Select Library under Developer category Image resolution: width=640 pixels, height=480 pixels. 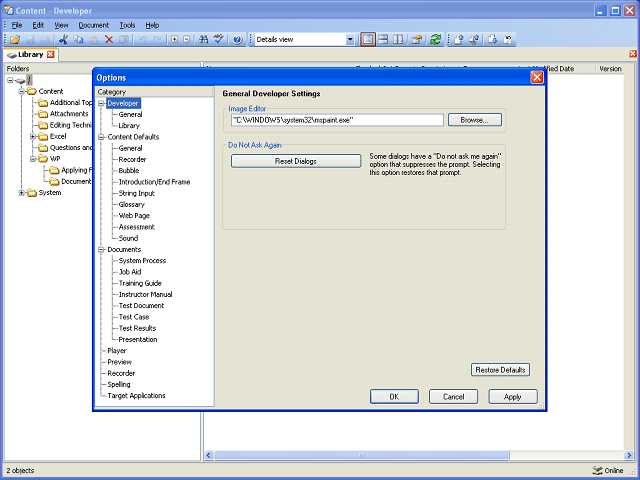(x=129, y=126)
